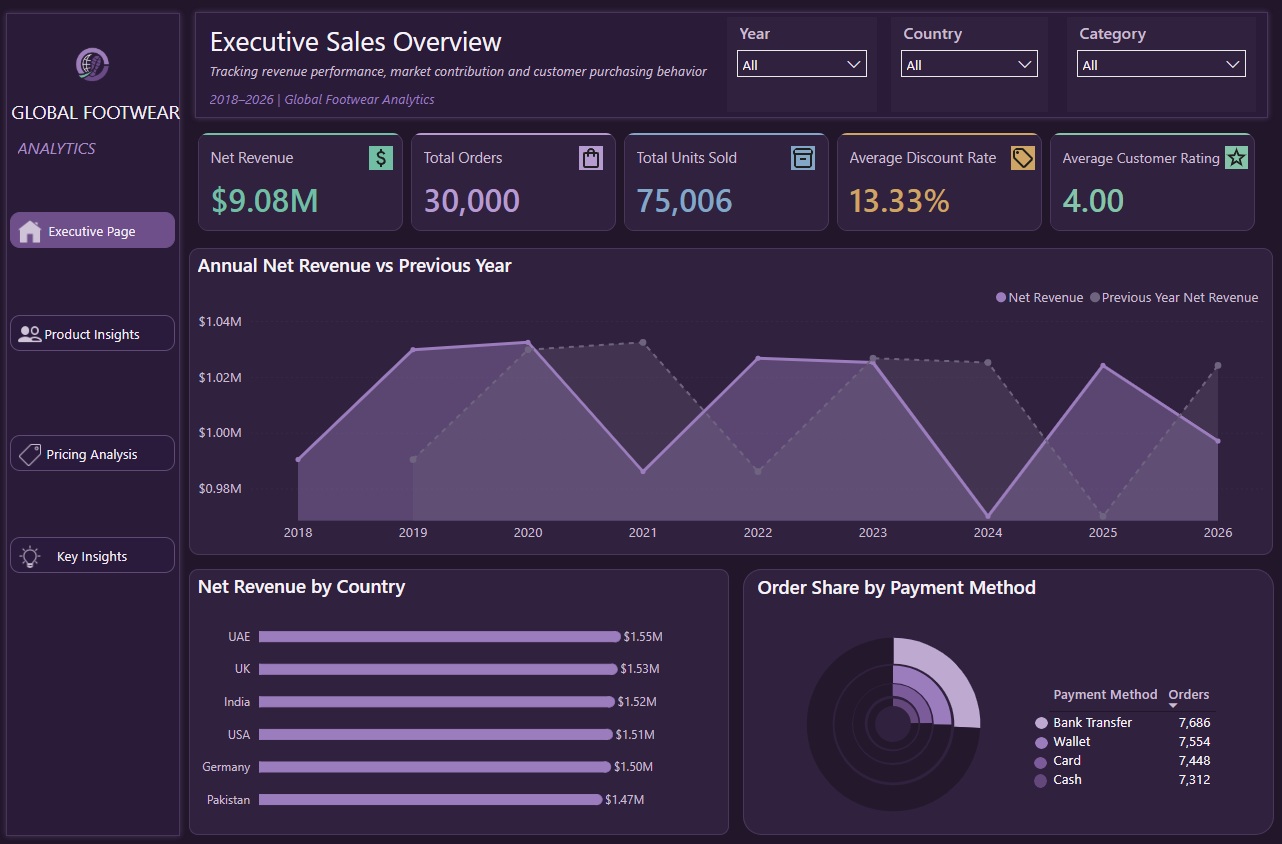This screenshot has width=1282, height=844.
Task: Click the outermost radial chart segment
Action: (x=944, y=673)
